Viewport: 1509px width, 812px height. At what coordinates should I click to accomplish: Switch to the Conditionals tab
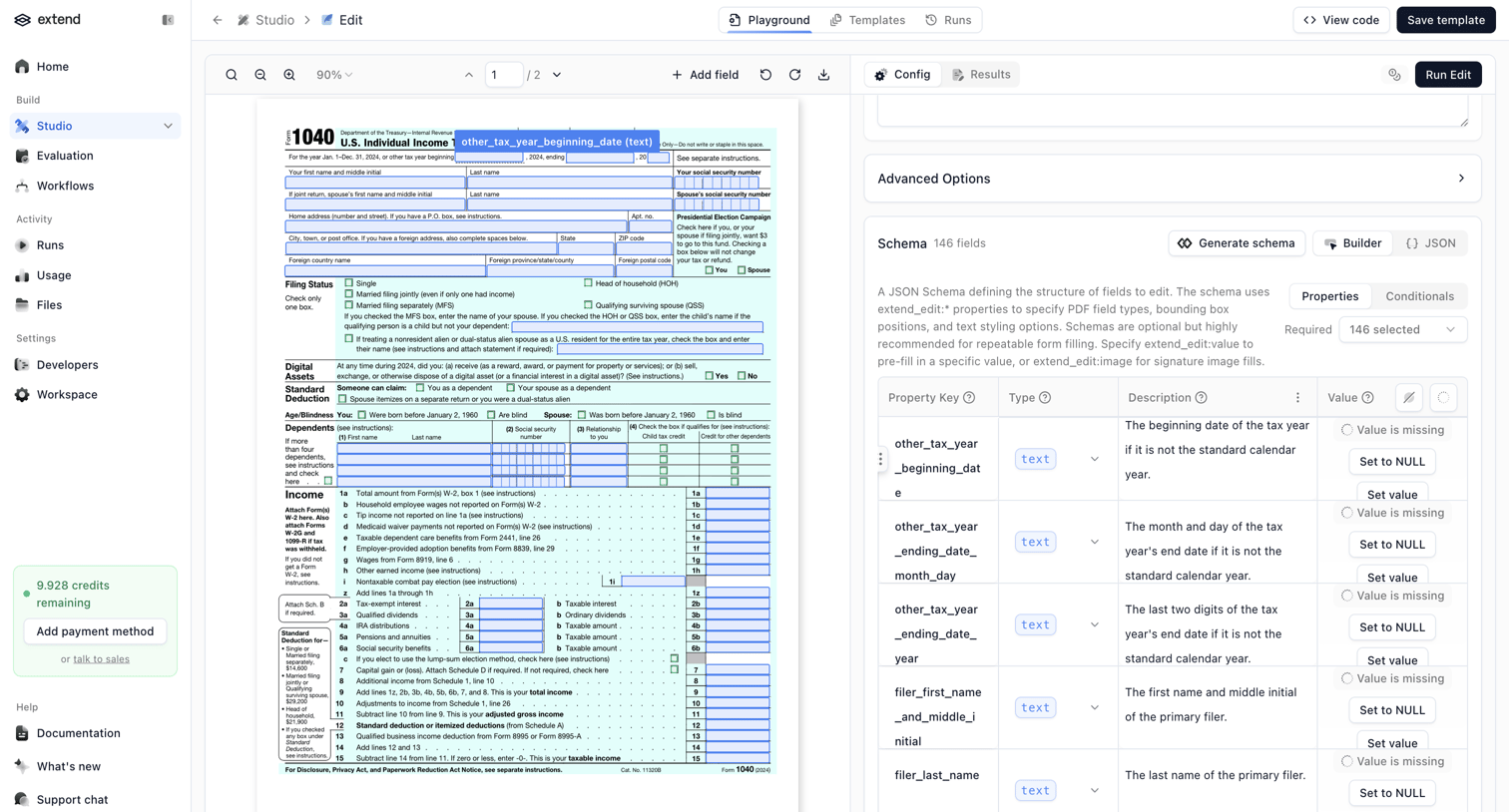[x=1419, y=296]
